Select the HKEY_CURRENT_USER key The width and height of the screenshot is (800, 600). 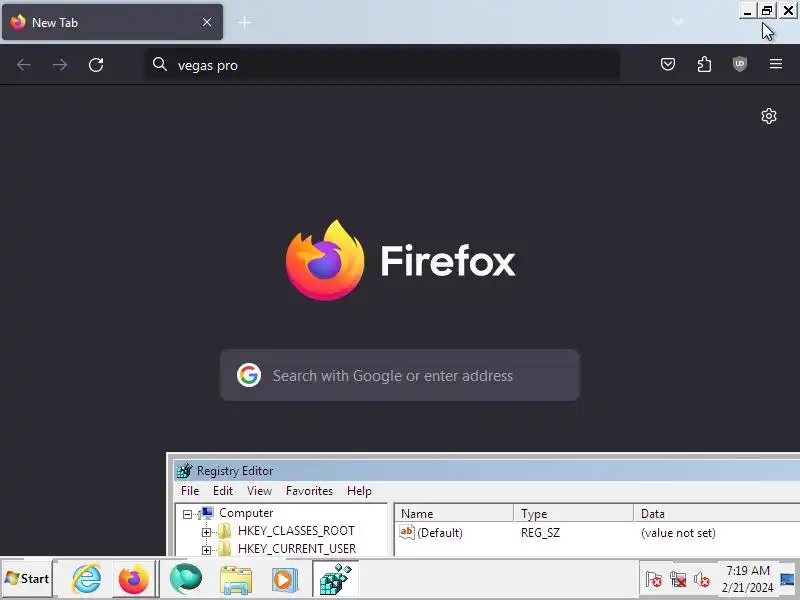[297, 548]
